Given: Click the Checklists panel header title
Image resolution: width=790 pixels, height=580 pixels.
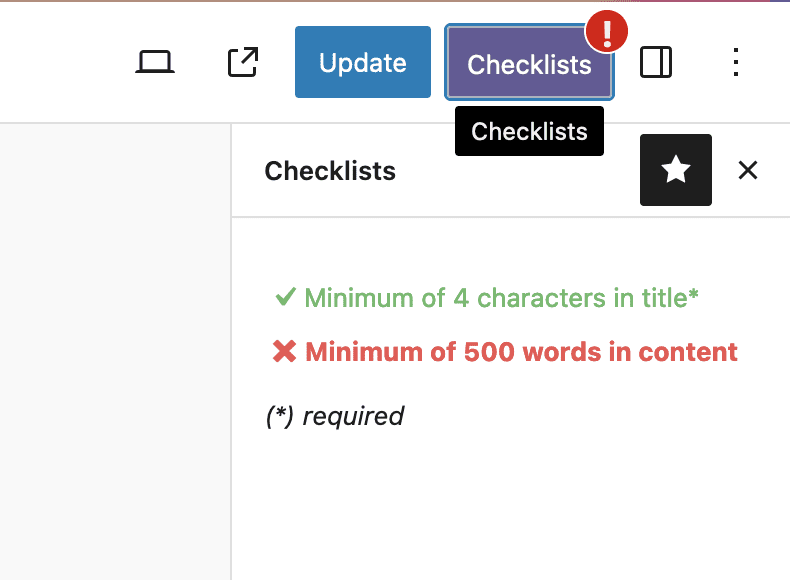Looking at the screenshot, I should click(330, 171).
